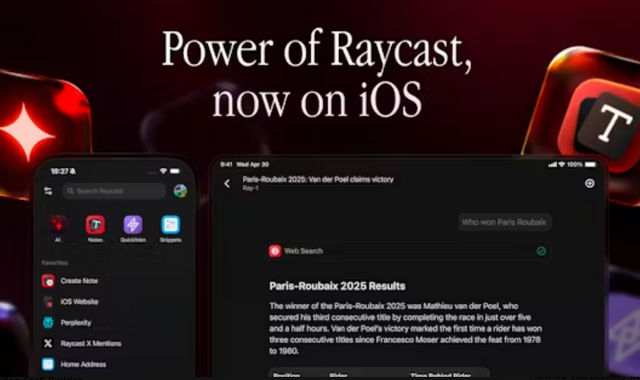640x380 pixels.
Task: Click the green checkmark in Web Search
Action: (541, 251)
